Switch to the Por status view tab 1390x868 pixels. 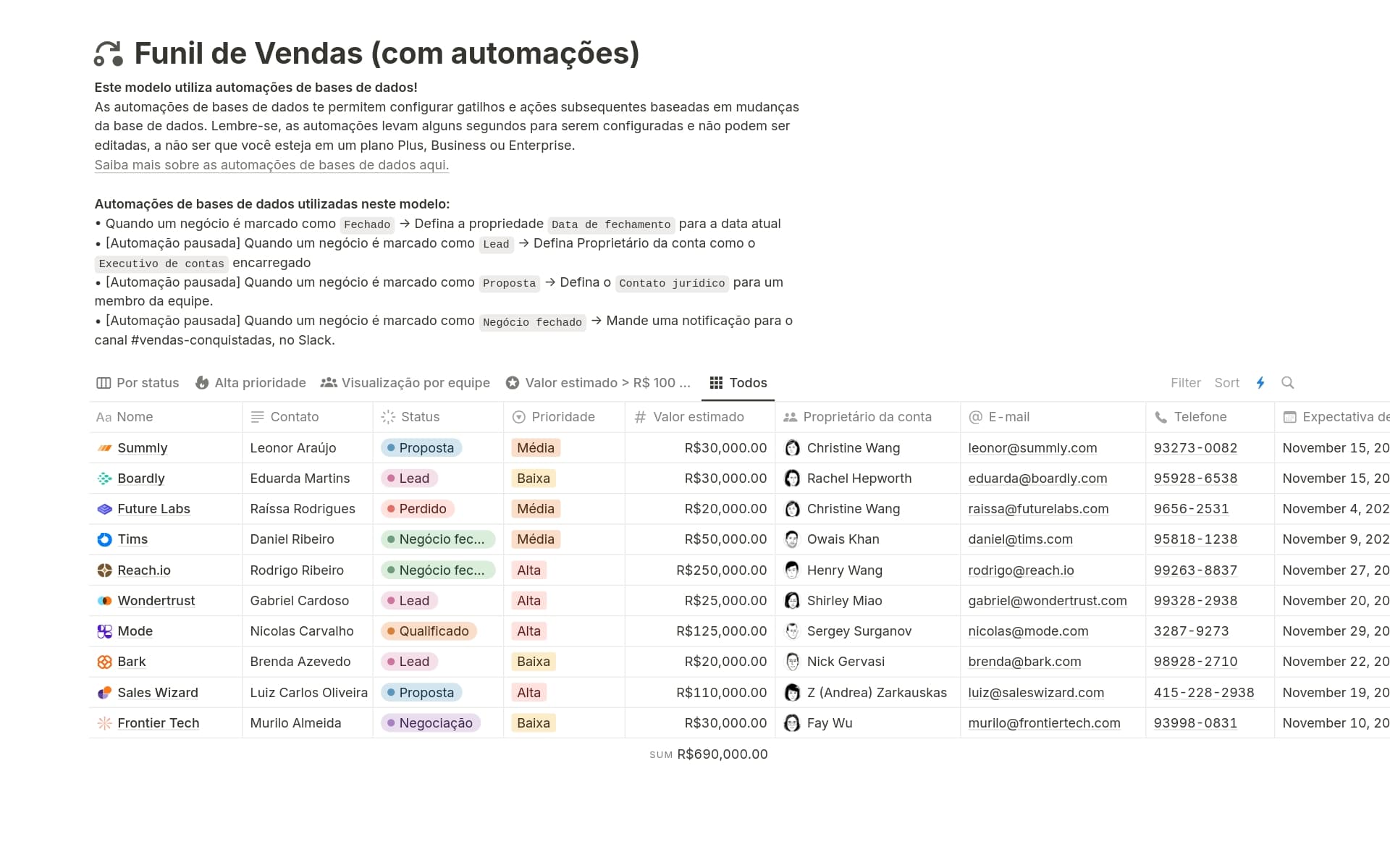point(138,383)
